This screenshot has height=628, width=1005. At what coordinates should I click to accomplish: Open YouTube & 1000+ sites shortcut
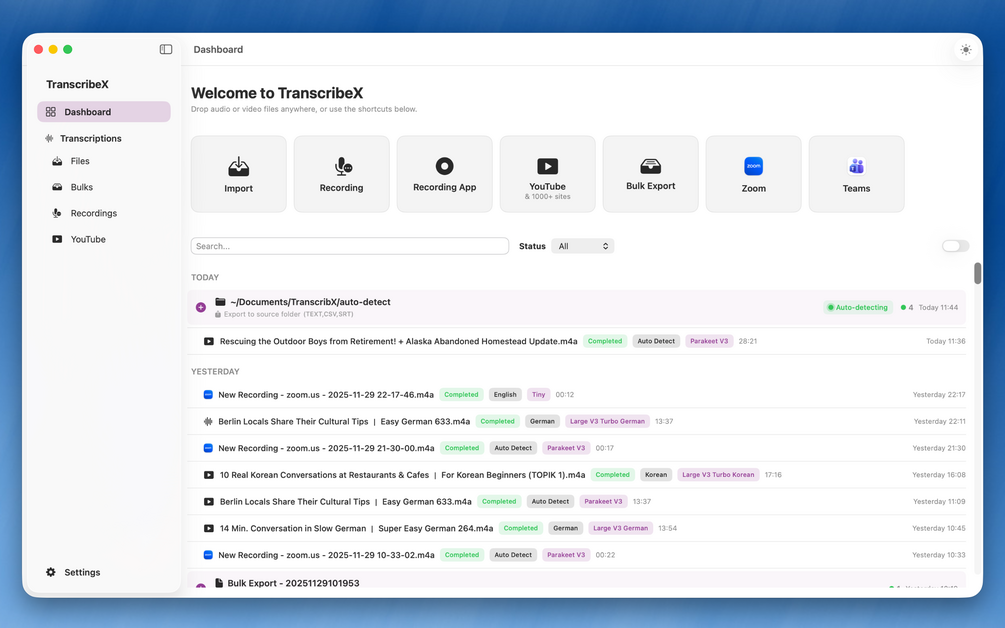point(547,174)
